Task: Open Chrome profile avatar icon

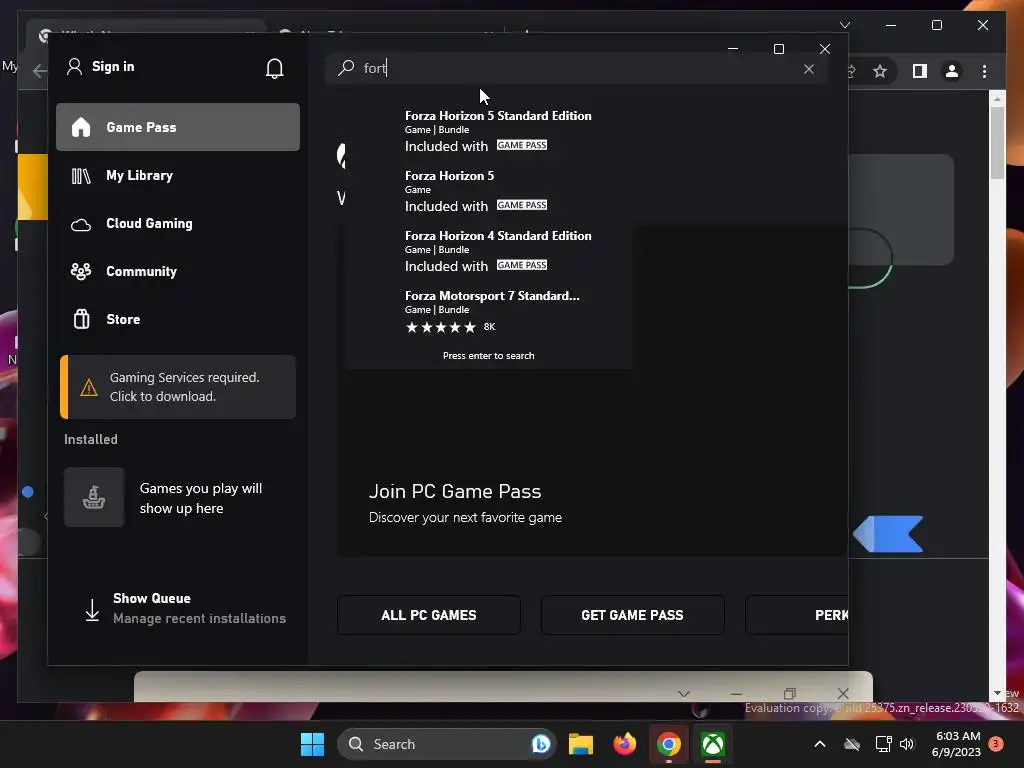Action: 952,71
